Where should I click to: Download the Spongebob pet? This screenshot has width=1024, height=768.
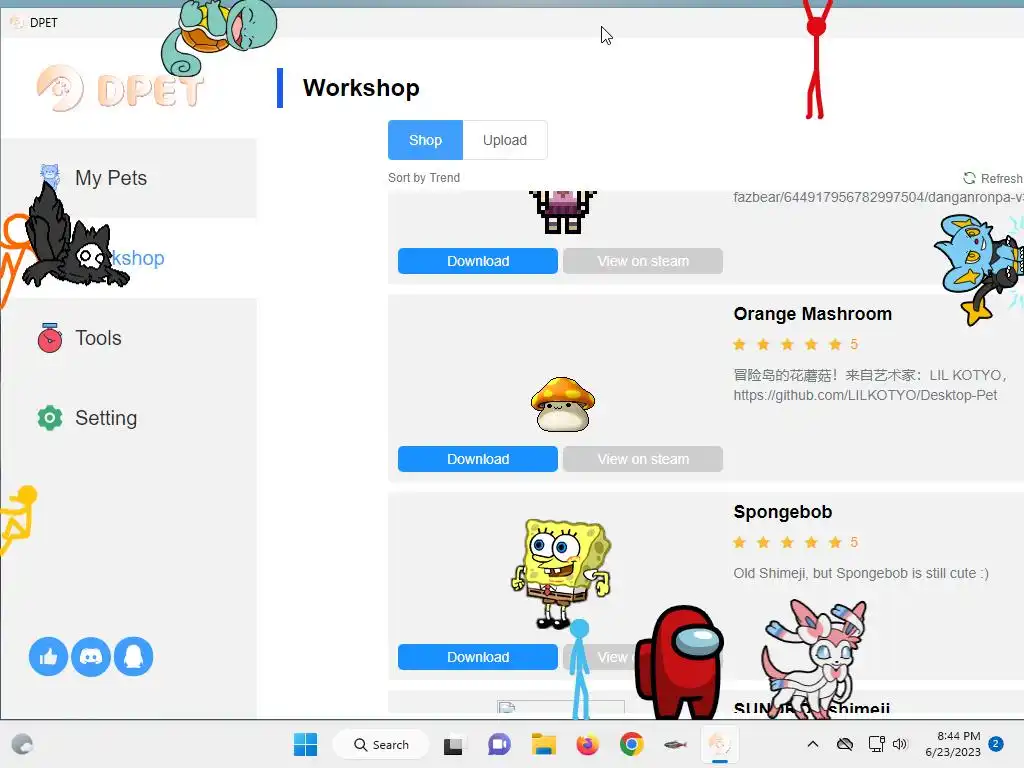coord(477,657)
